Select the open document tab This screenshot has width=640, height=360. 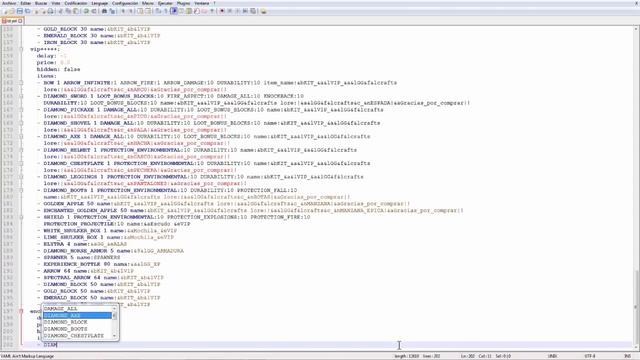11,21
